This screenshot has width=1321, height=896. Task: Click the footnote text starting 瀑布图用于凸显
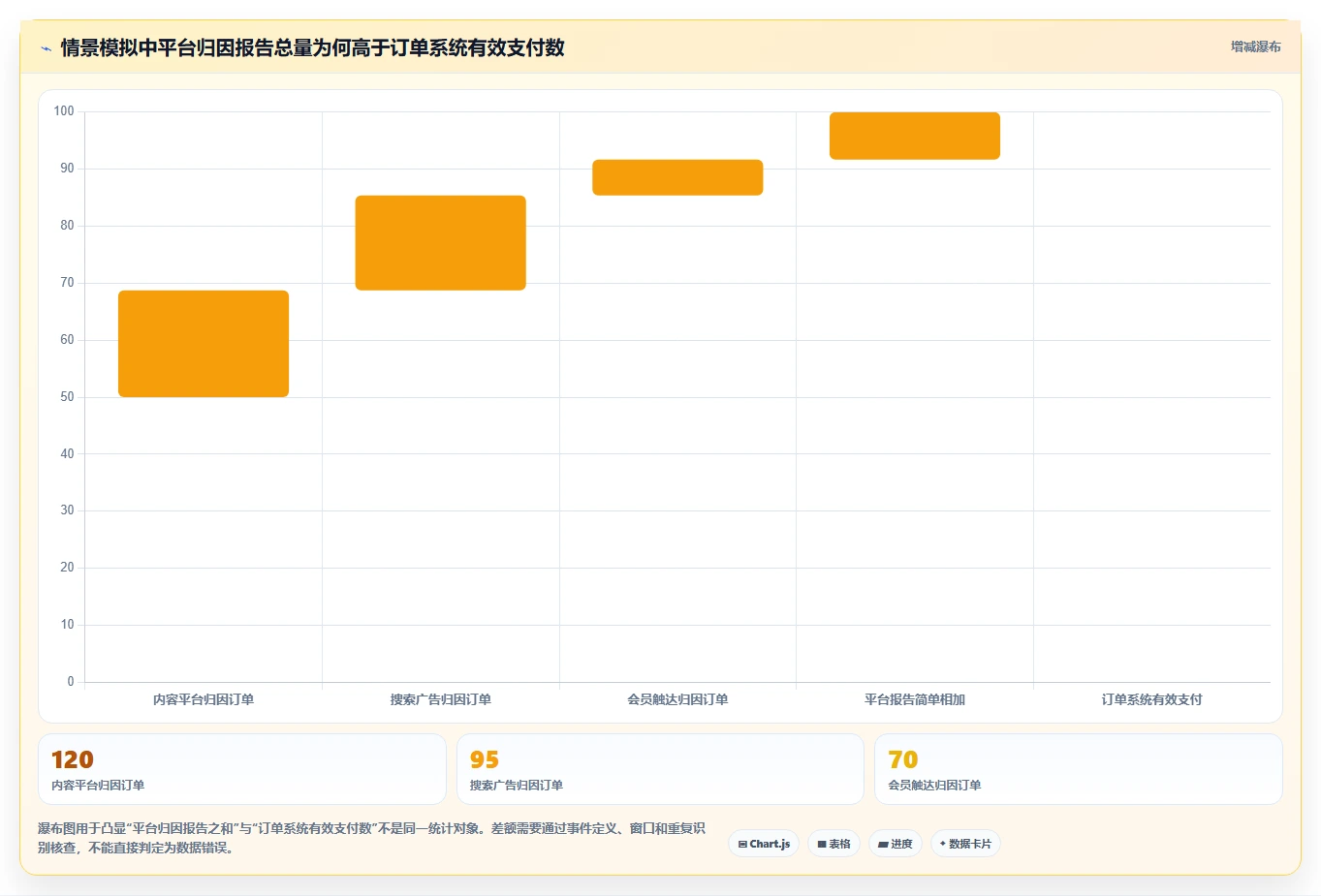coord(371,838)
